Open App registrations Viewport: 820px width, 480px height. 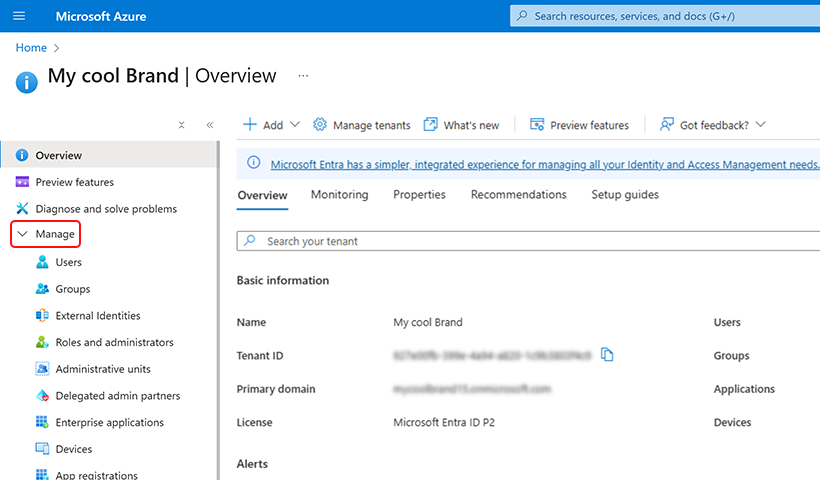96,475
